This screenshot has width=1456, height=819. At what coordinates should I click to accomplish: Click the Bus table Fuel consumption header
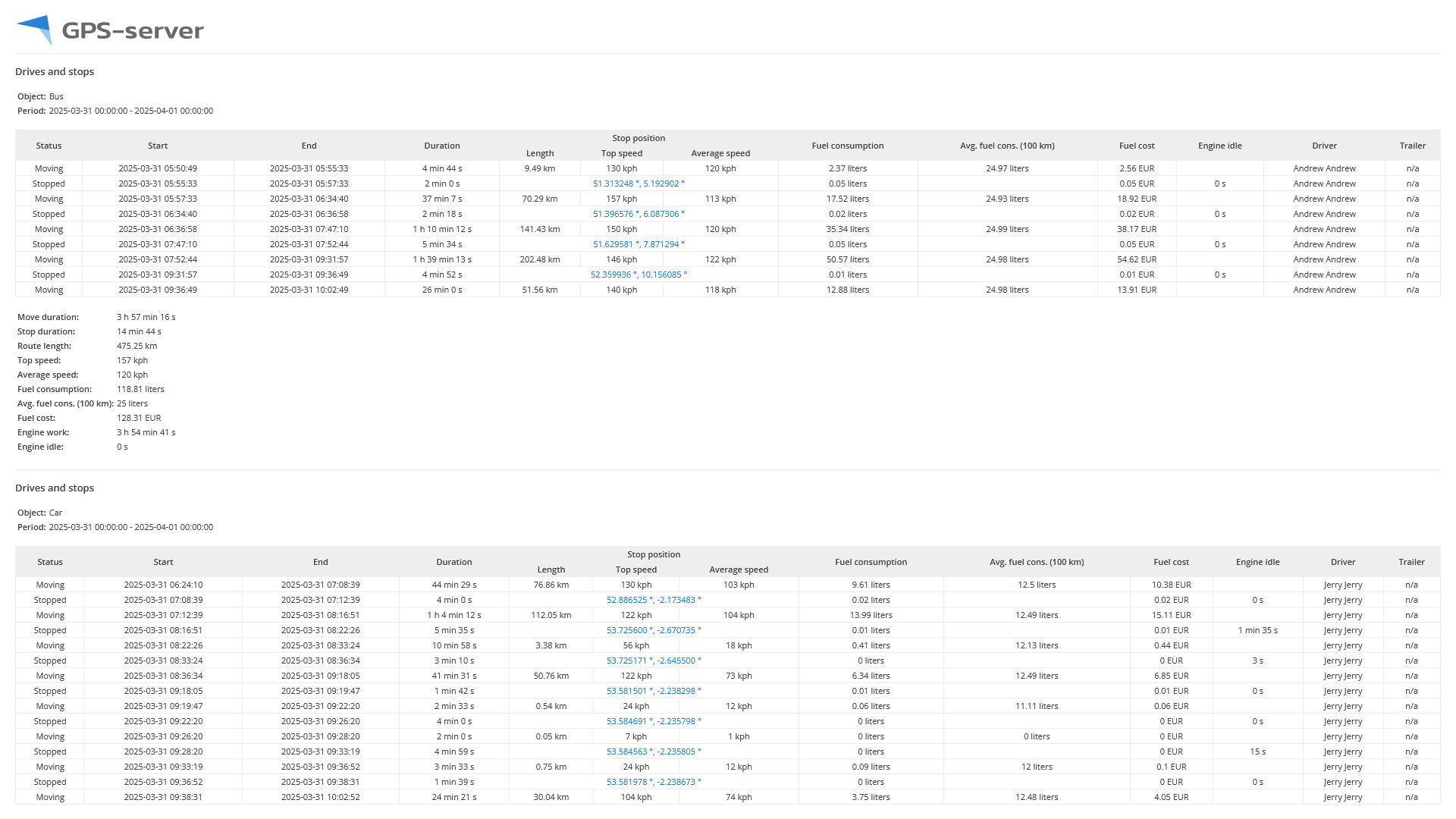(847, 146)
